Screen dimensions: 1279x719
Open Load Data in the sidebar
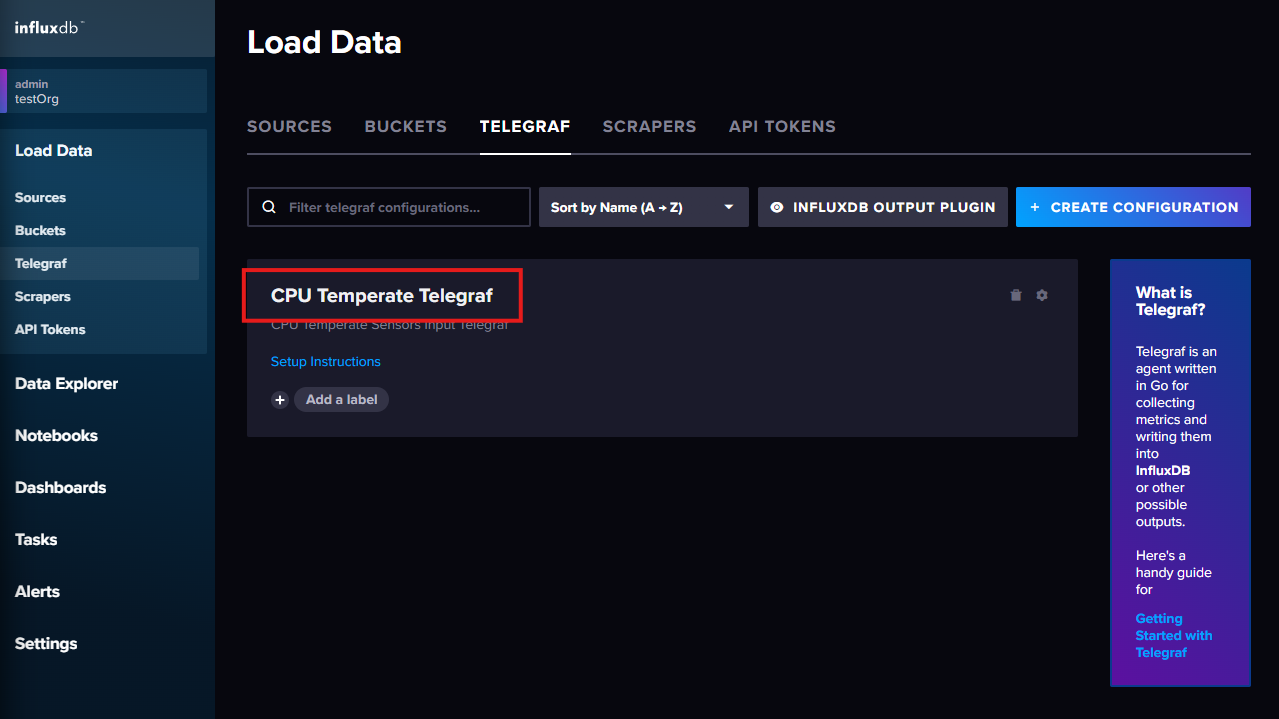tap(54, 151)
